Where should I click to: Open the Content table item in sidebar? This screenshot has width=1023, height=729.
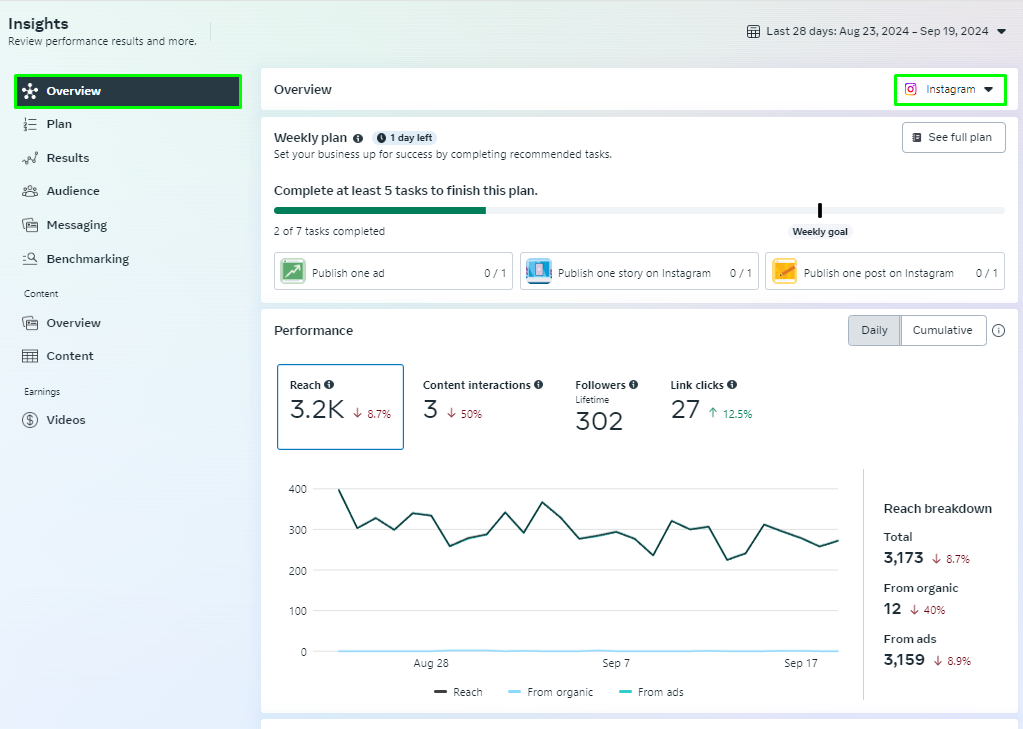point(69,356)
